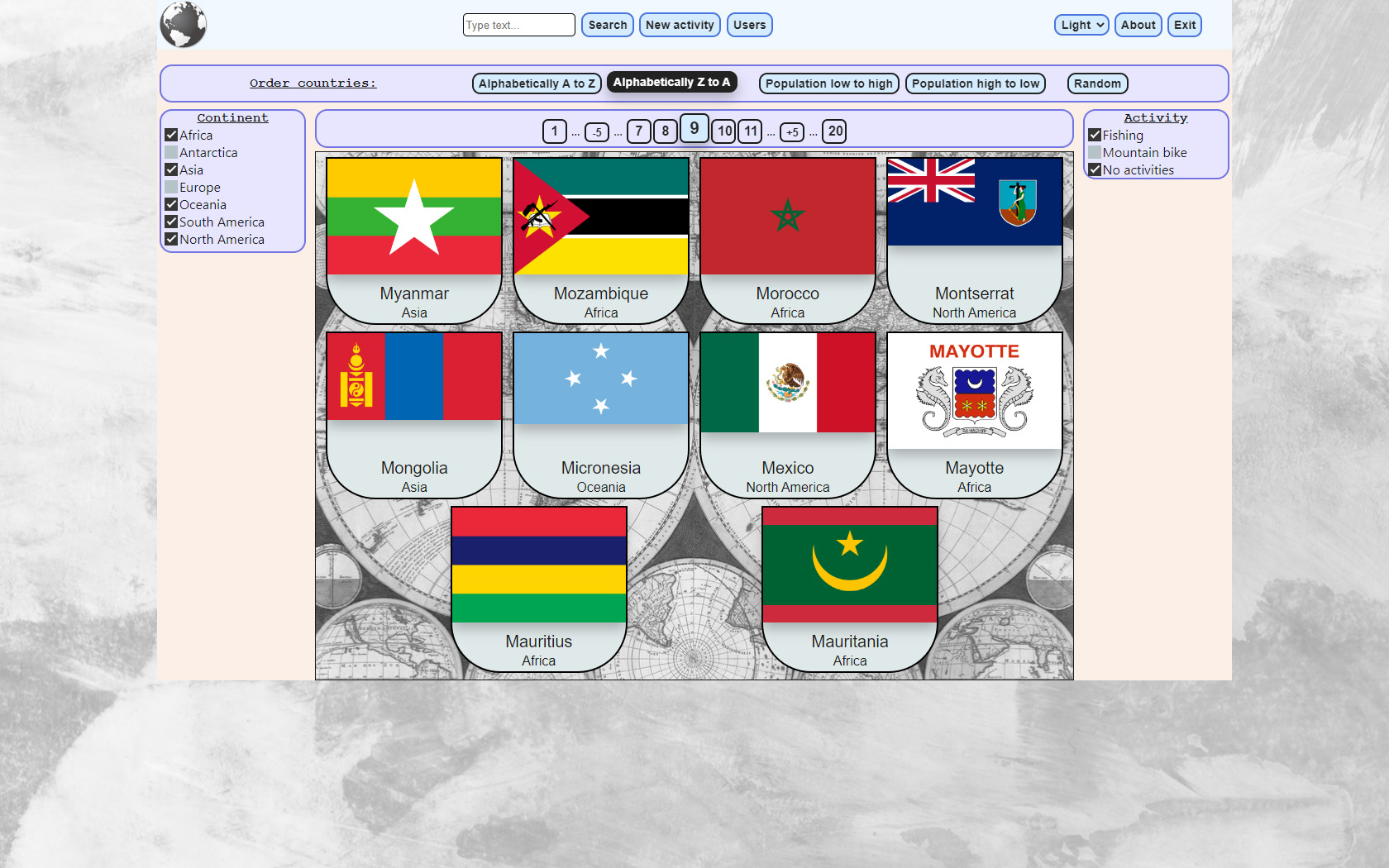This screenshot has width=1389, height=868.
Task: Uncheck the Africa continent filter
Action: click(171, 135)
